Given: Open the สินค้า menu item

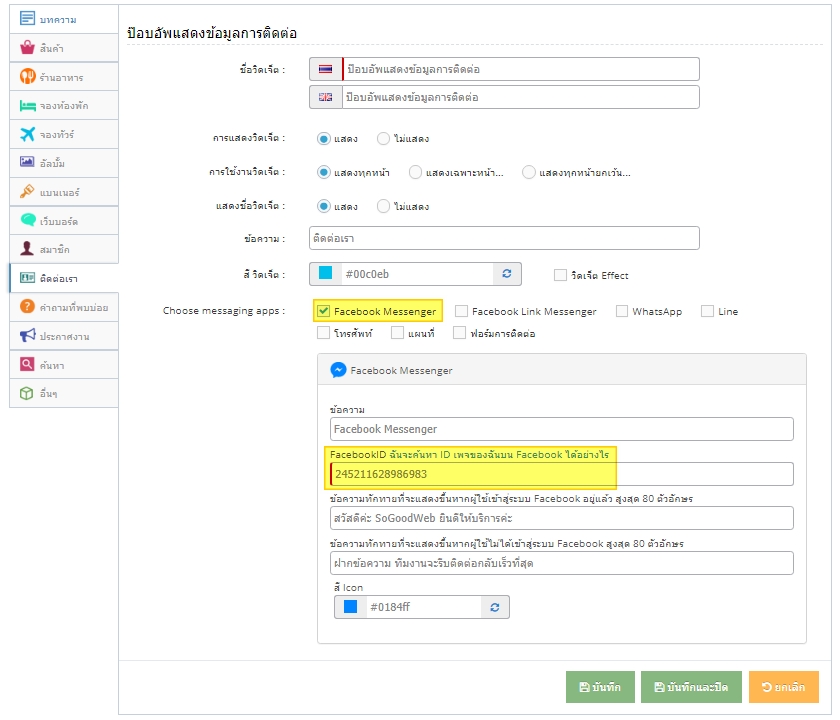Looking at the screenshot, I should point(64,48).
